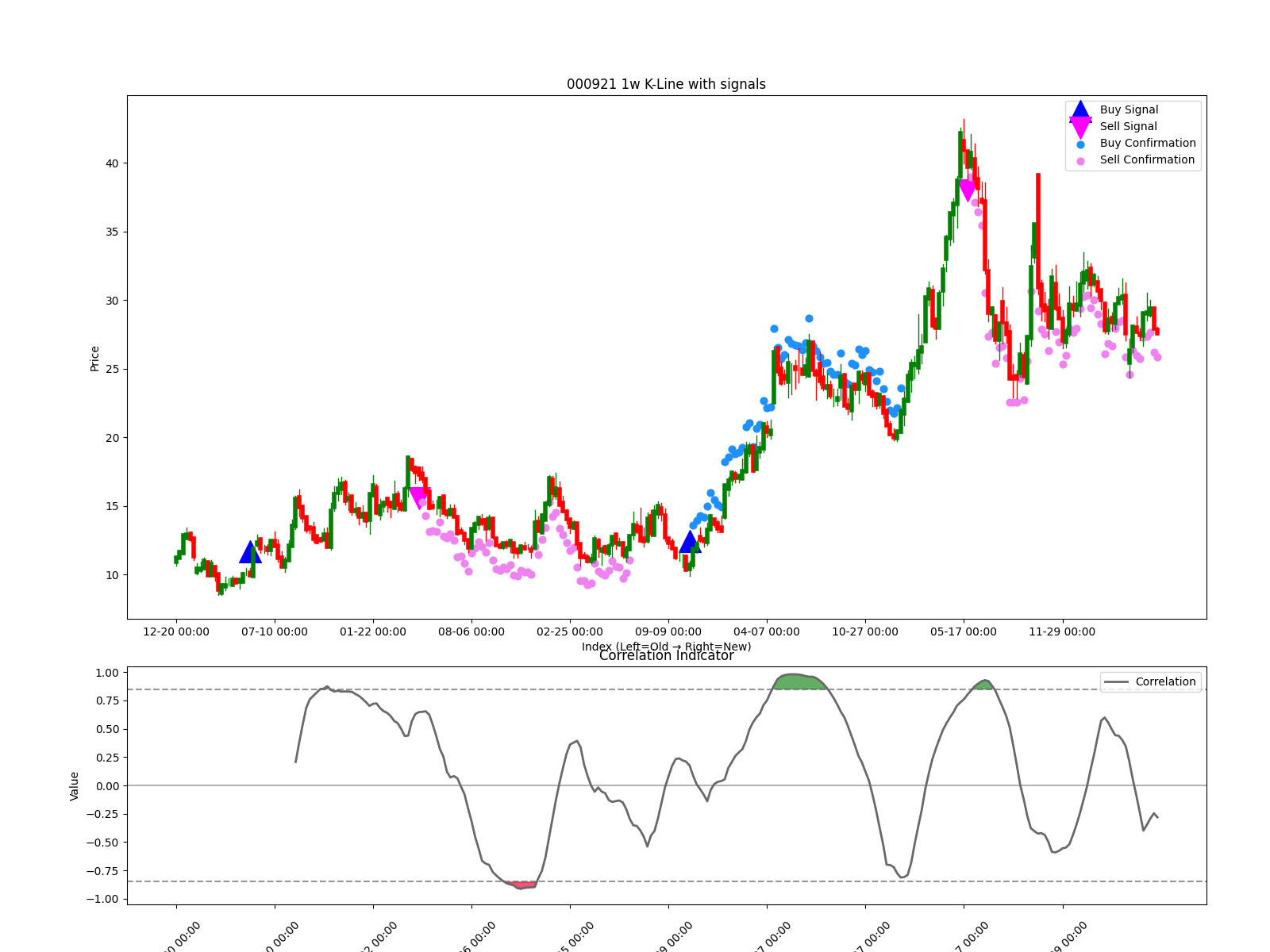
Task: Select the buy signal triangle near 07-10
Action: [250, 553]
